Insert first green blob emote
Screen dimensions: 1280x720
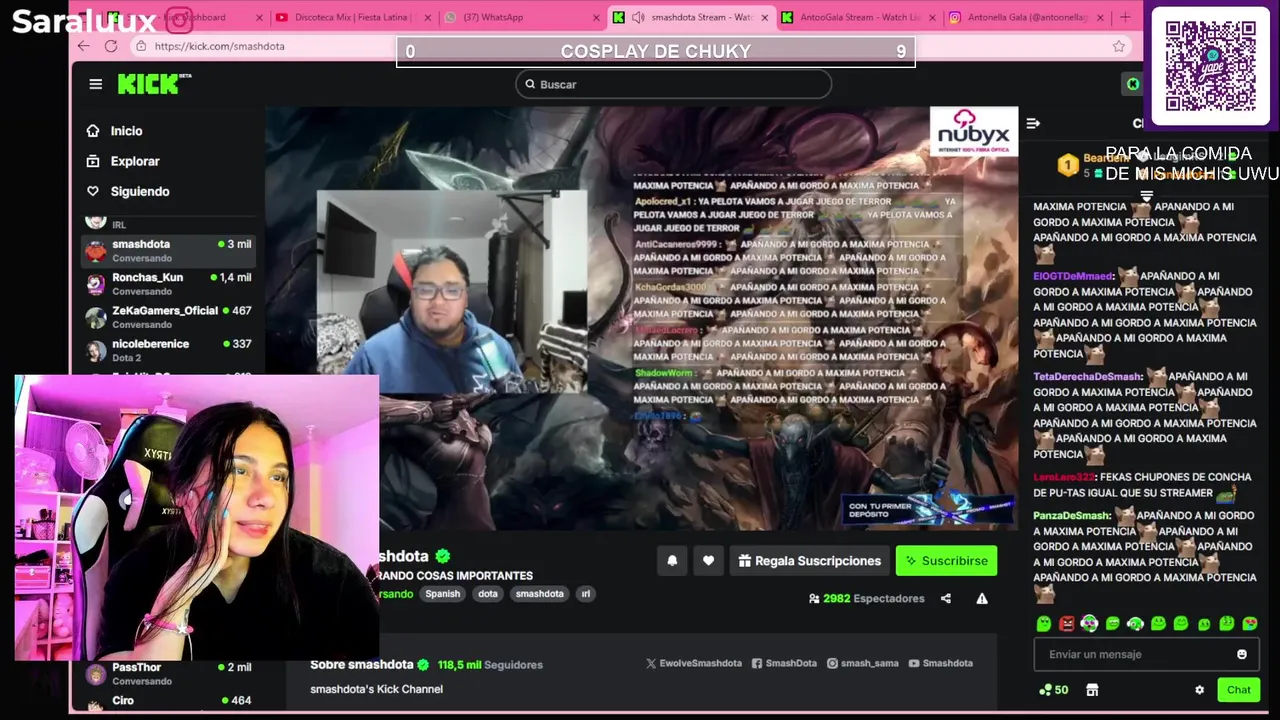pos(1044,624)
